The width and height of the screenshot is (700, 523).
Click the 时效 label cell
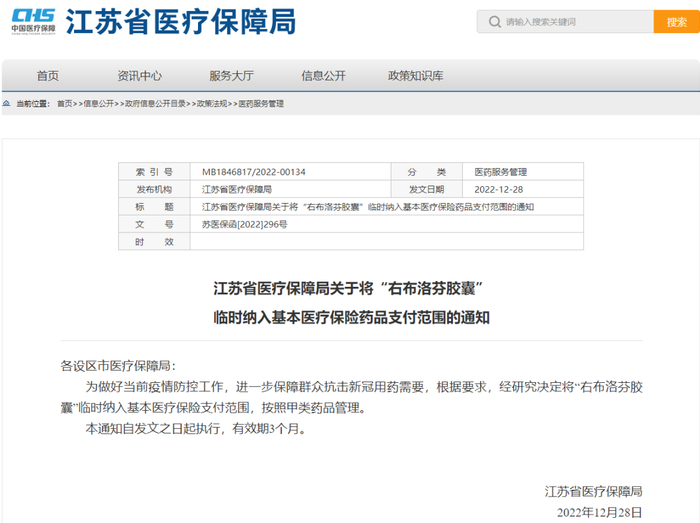point(154,241)
